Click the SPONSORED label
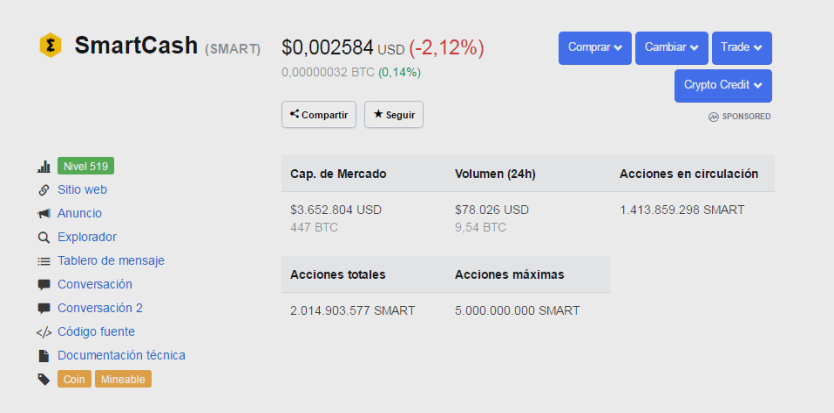Screen dimensions: 834x413 [x=746, y=117]
